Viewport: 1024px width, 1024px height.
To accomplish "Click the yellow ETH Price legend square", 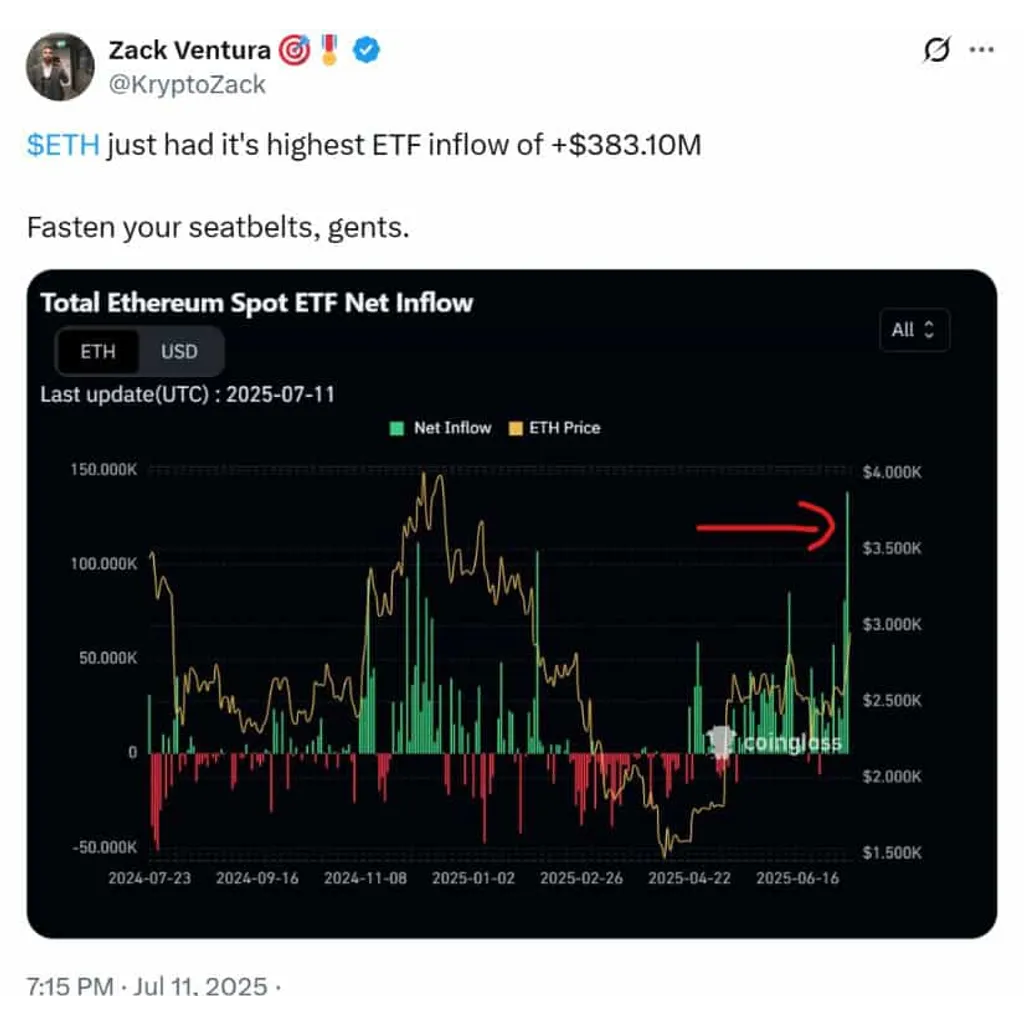I will 515,428.
